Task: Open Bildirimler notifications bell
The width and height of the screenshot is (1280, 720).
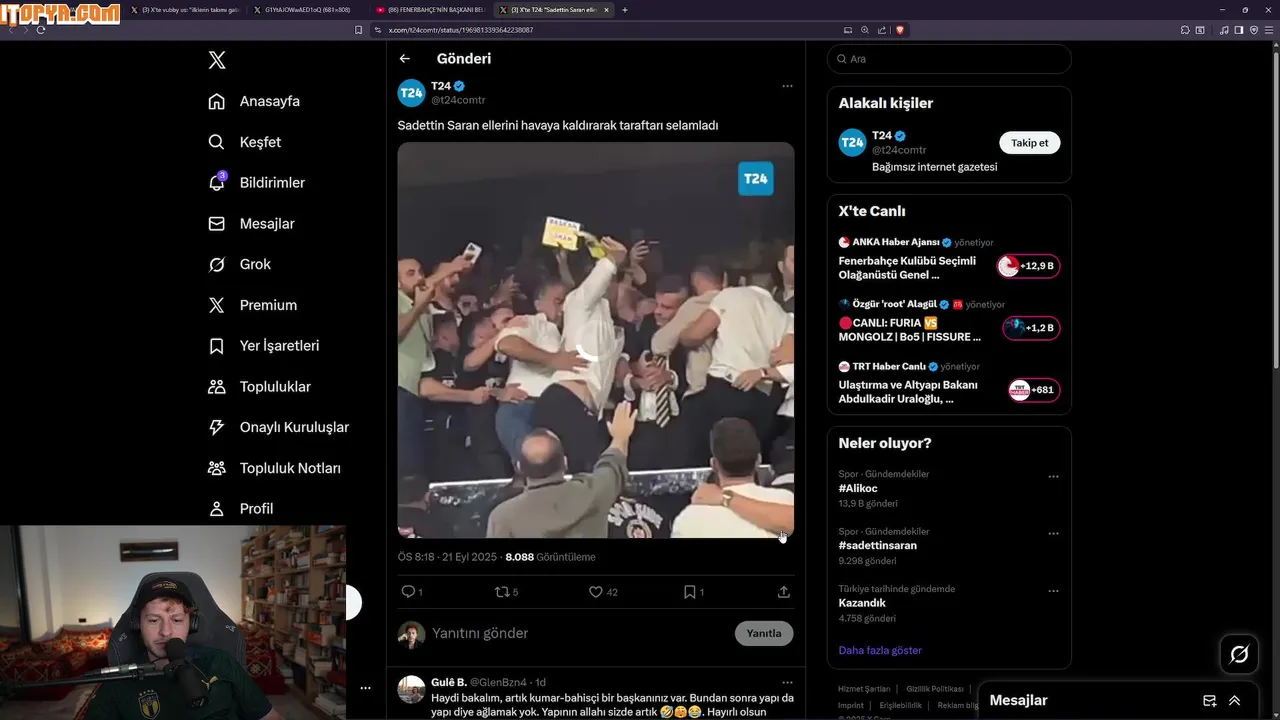Action: coord(257,183)
